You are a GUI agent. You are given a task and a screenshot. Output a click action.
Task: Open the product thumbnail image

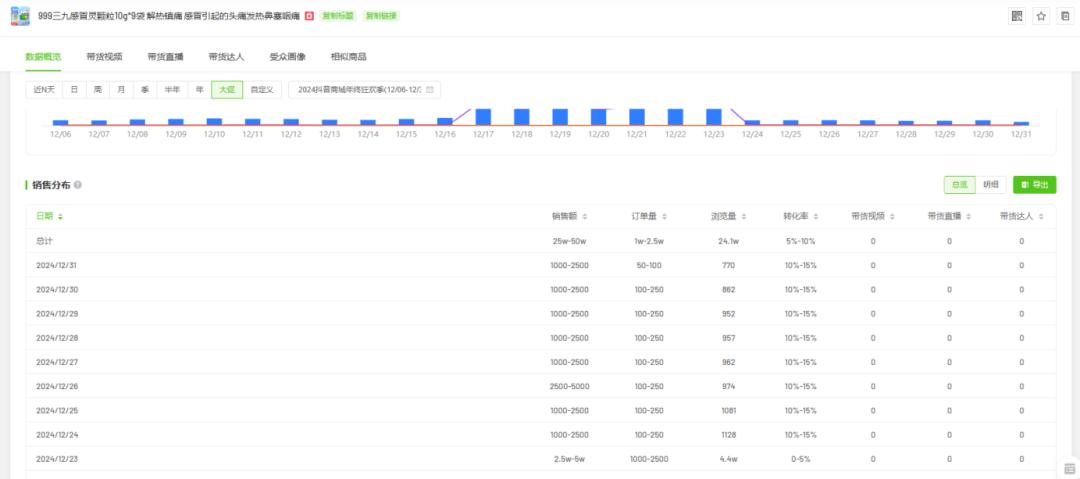pos(20,16)
